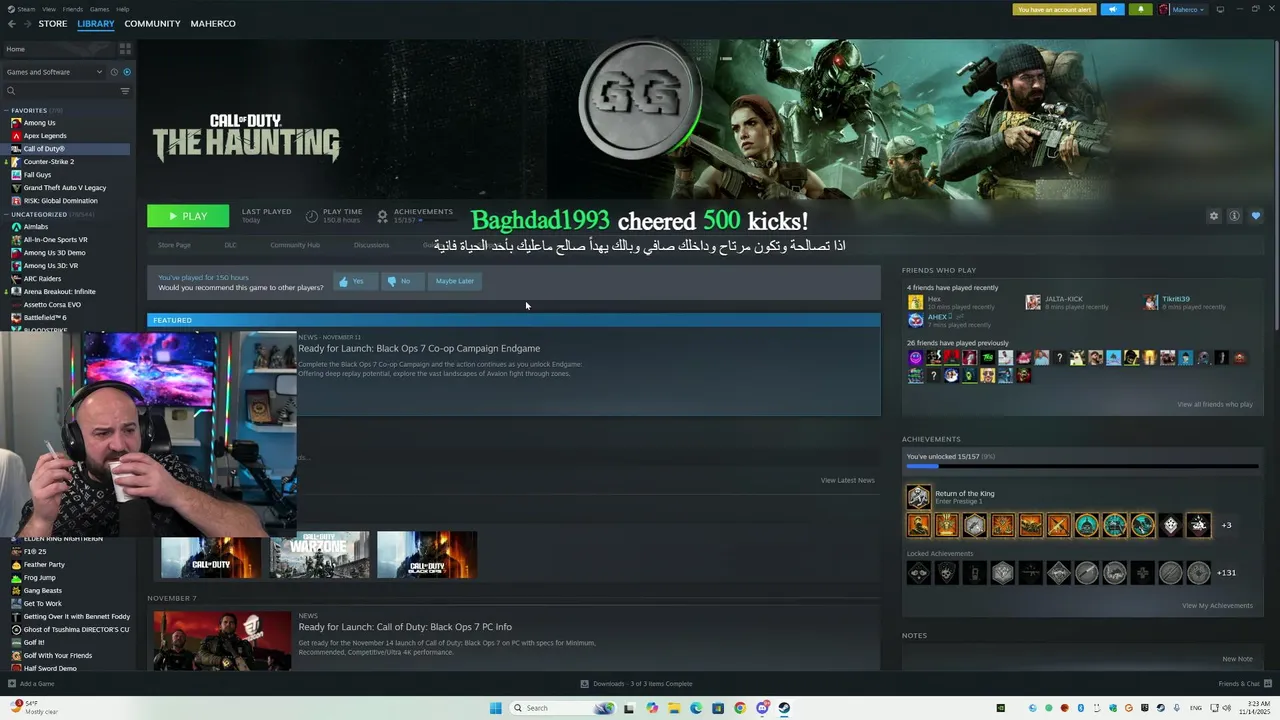Select ARC Raiders in the library list
Screen dimensions: 1280x720
pos(42,279)
